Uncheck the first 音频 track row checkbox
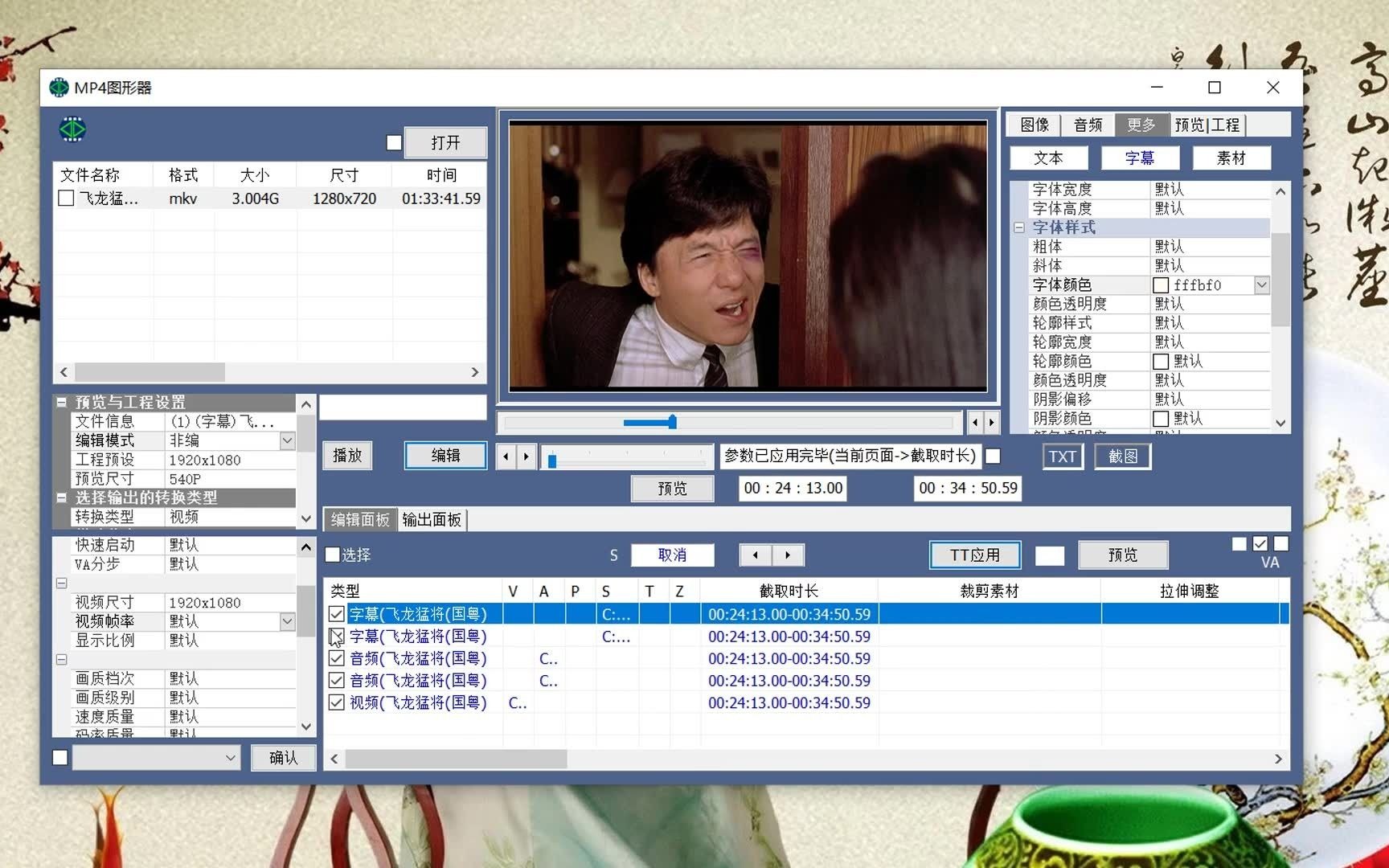The image size is (1389, 868). [x=337, y=658]
